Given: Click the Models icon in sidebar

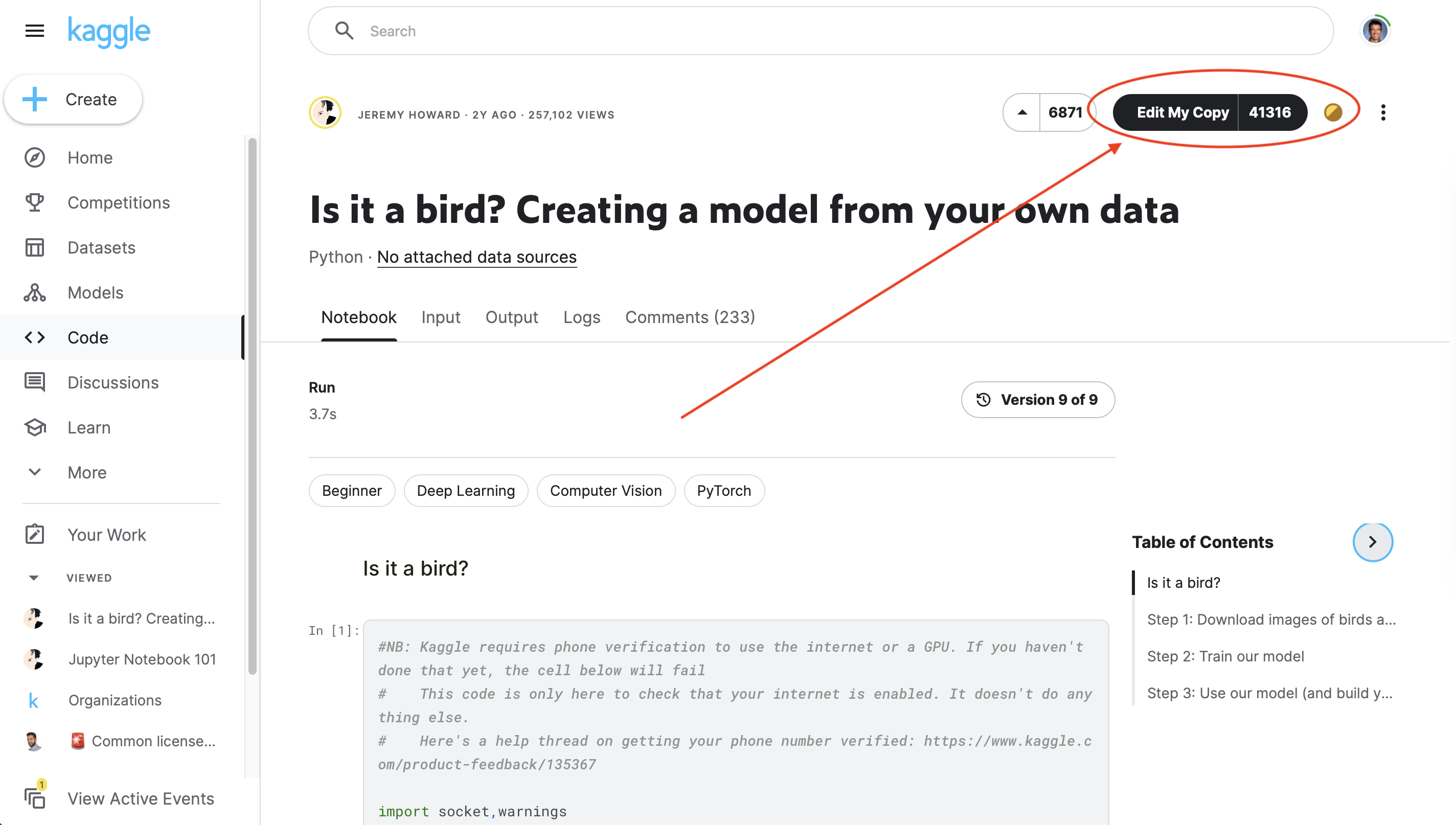Looking at the screenshot, I should point(35,292).
